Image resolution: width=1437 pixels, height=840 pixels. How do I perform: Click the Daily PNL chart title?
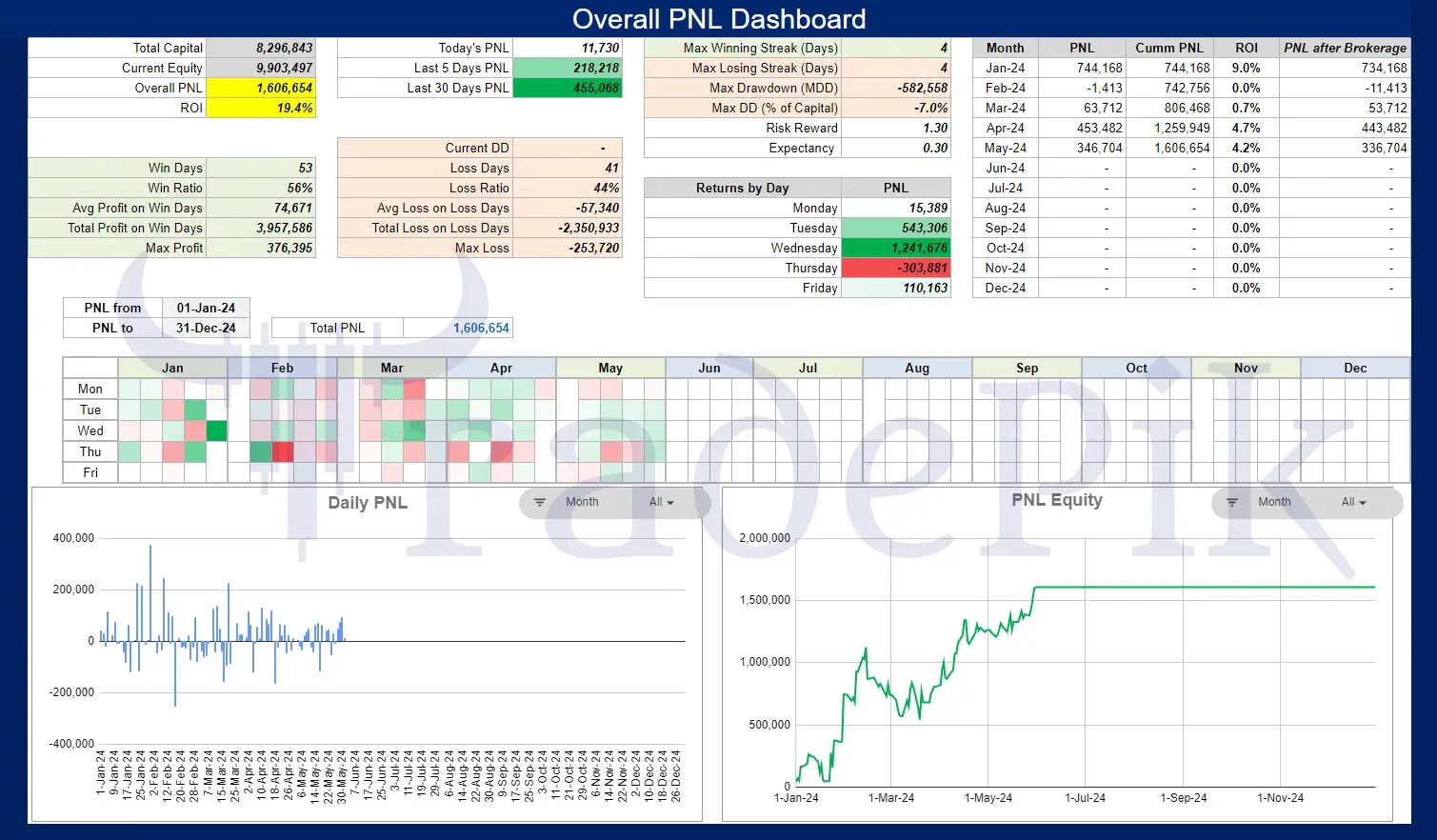(x=368, y=503)
